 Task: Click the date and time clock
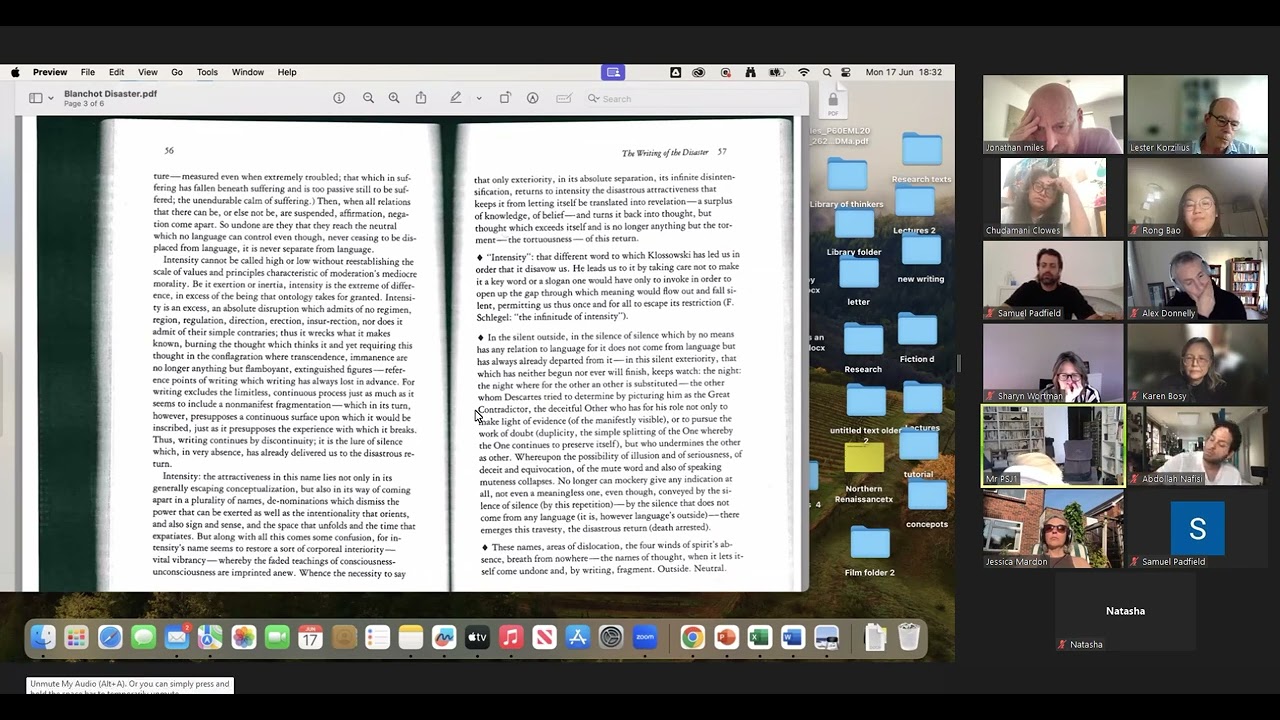pyautogui.click(x=904, y=72)
